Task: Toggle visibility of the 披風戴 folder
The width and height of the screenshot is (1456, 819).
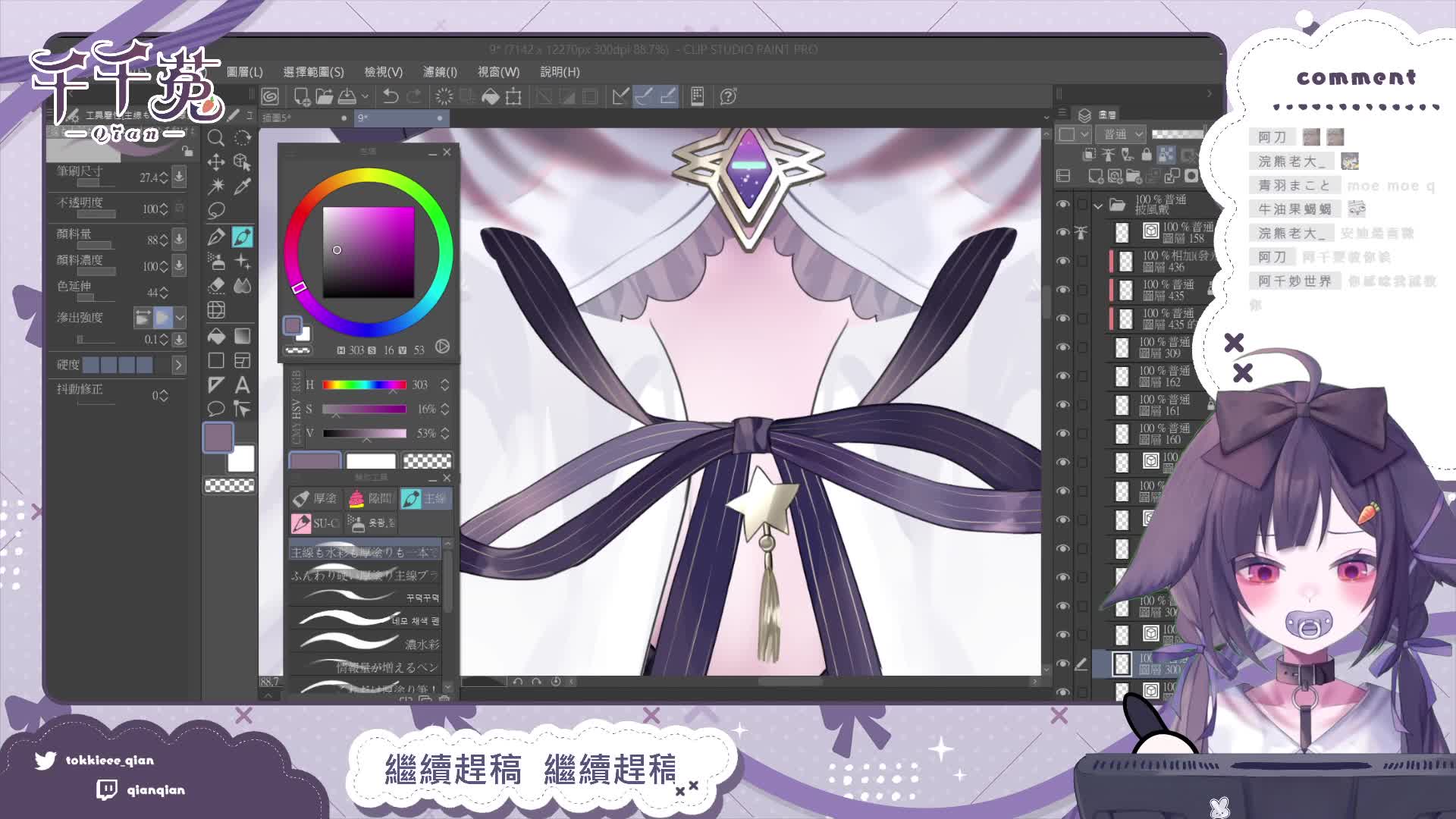Action: [x=1063, y=204]
